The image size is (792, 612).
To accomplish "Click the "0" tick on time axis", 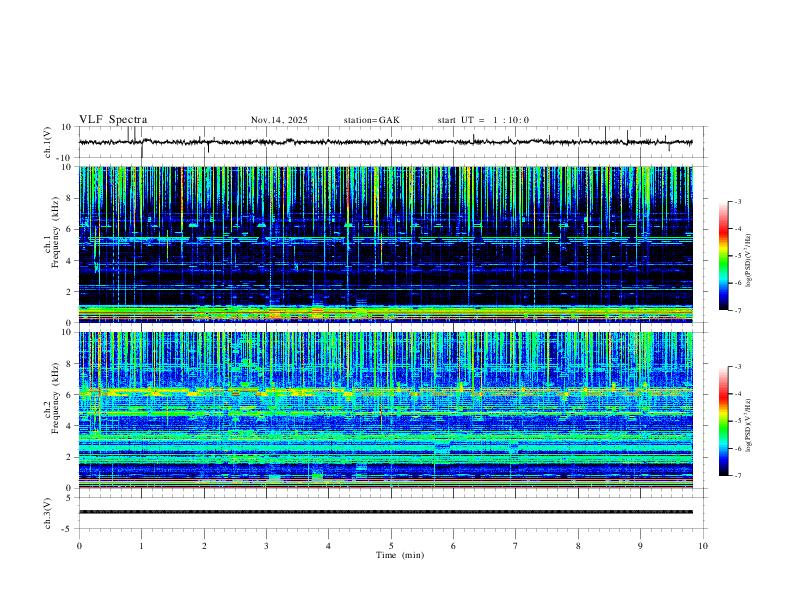I will [79, 546].
